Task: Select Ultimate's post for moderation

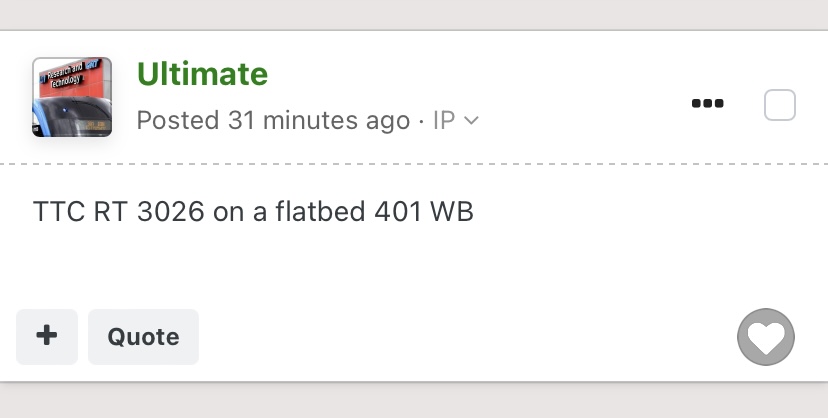Action: click(x=780, y=105)
